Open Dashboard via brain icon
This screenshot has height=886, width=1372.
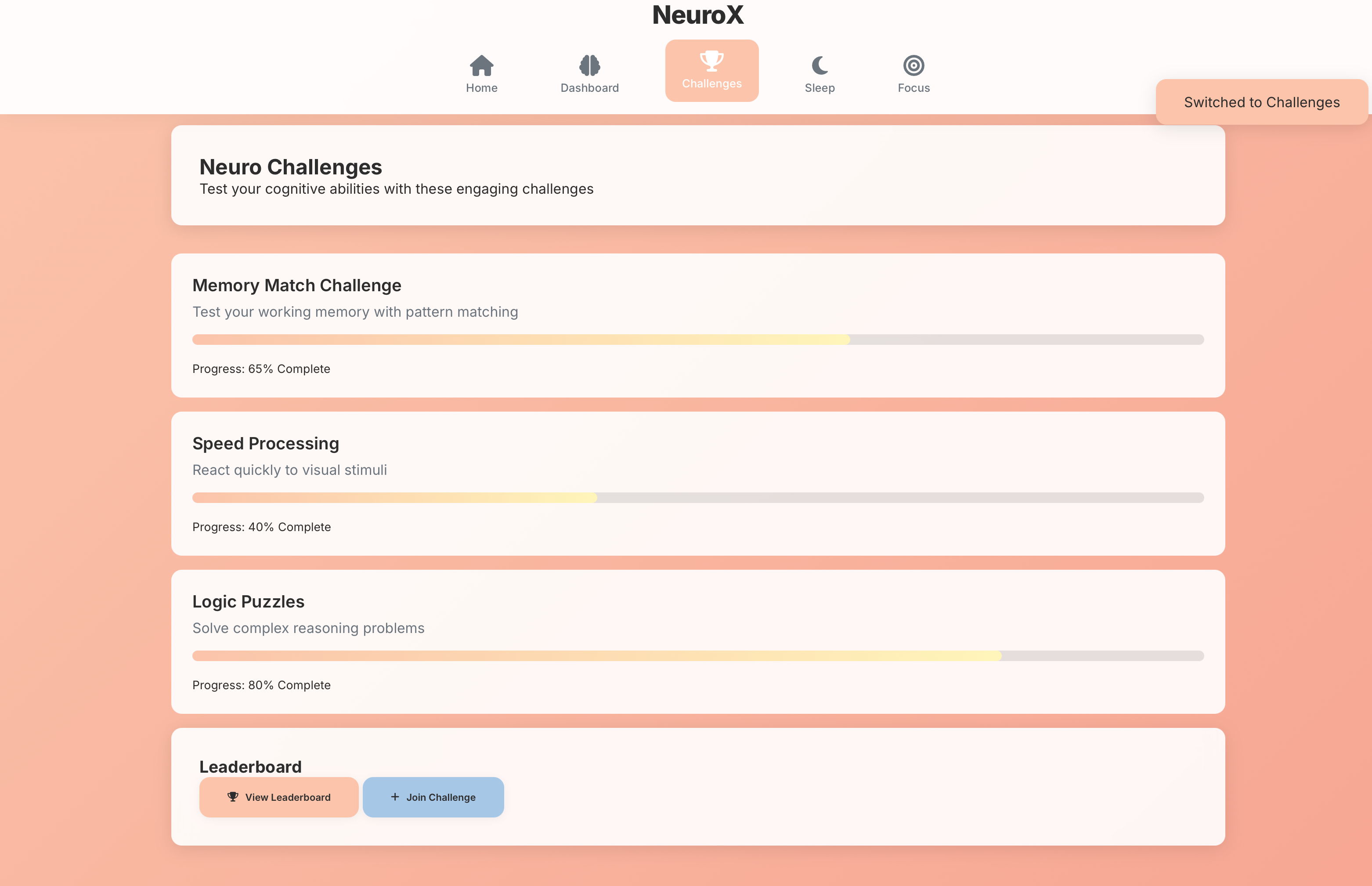pyautogui.click(x=590, y=65)
